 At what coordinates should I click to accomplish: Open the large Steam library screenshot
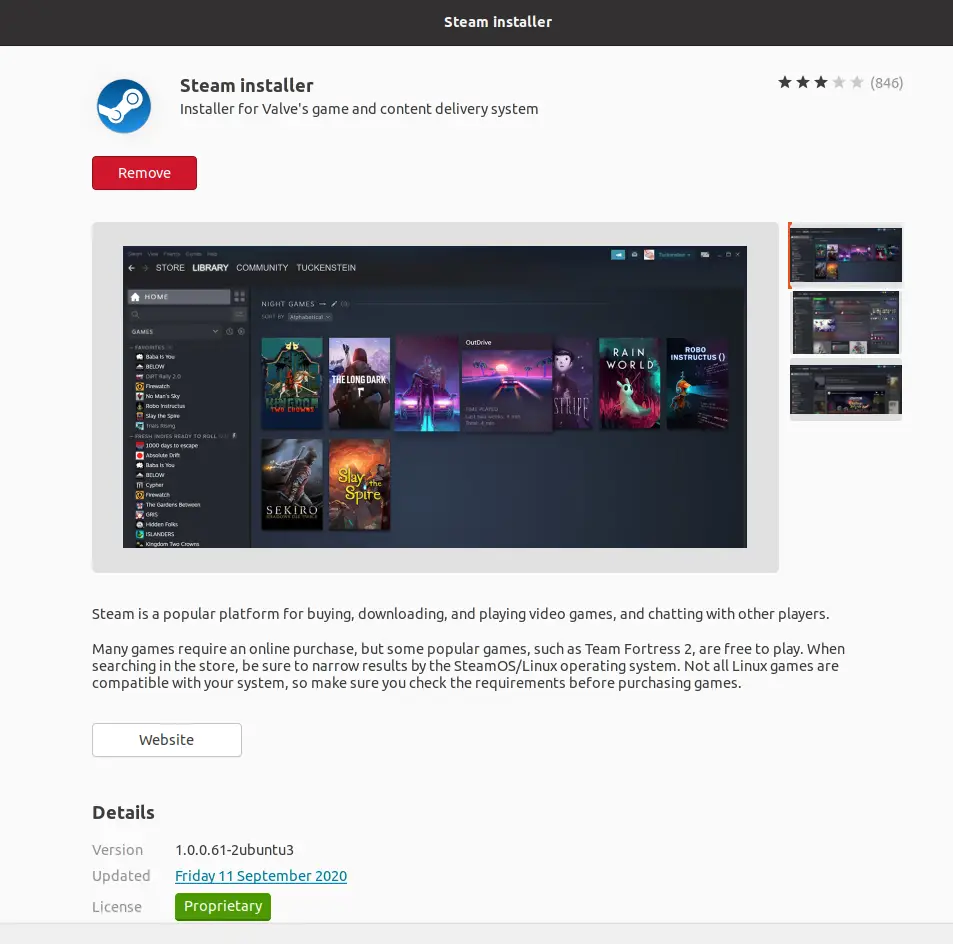tap(435, 397)
